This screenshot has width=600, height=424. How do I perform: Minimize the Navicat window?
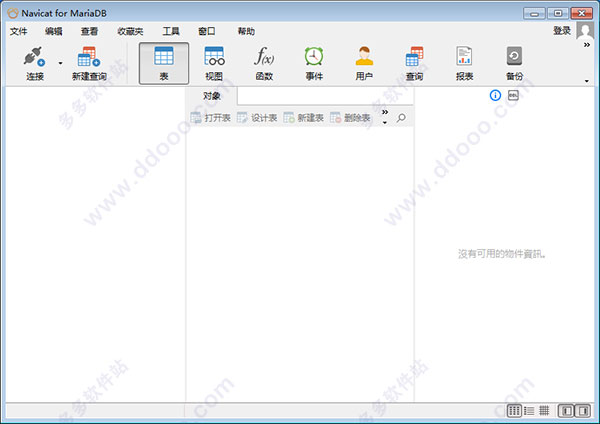coord(535,13)
